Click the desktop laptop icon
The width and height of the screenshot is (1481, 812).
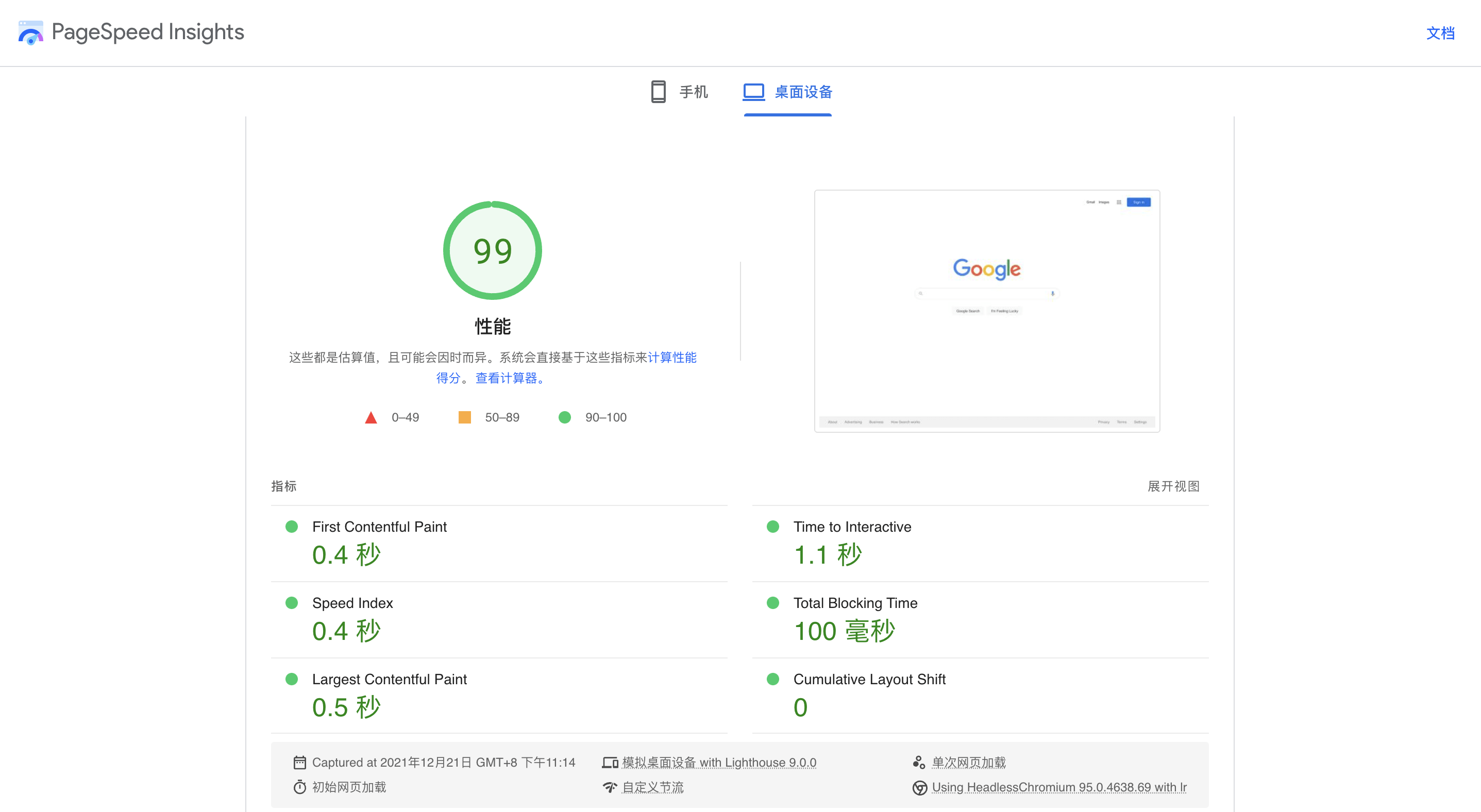click(753, 92)
